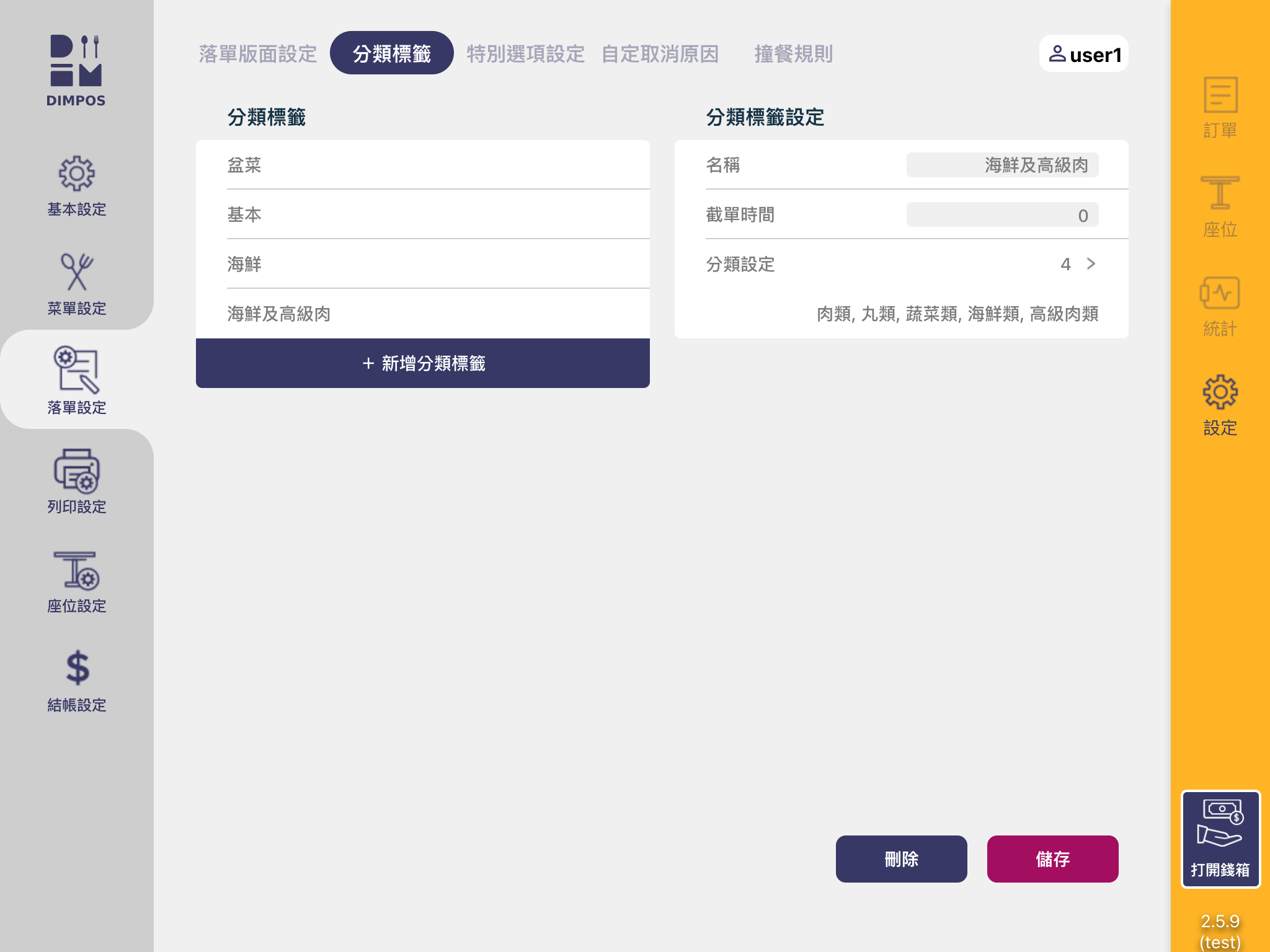
Task: Open 自定取消原因 tab
Action: click(x=660, y=54)
